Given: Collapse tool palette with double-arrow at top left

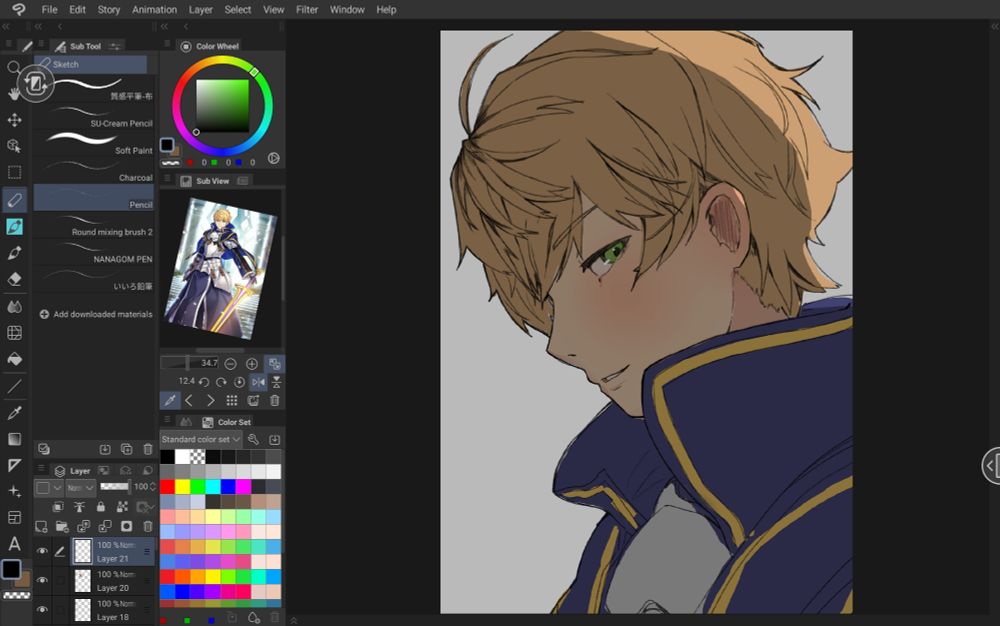Looking at the screenshot, I should (6, 27).
